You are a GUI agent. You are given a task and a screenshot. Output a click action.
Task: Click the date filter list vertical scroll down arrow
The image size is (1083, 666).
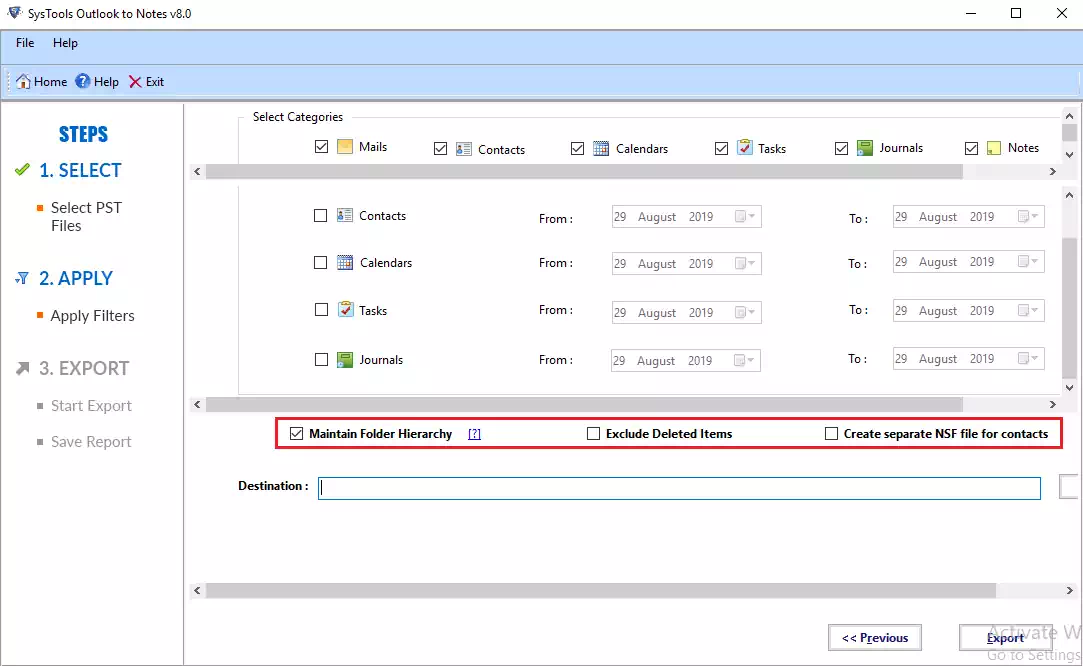click(x=1069, y=388)
